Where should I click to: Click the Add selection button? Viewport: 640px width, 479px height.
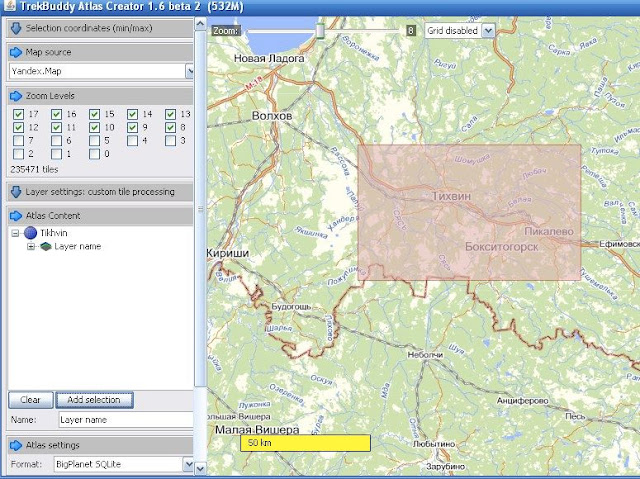(x=94, y=400)
